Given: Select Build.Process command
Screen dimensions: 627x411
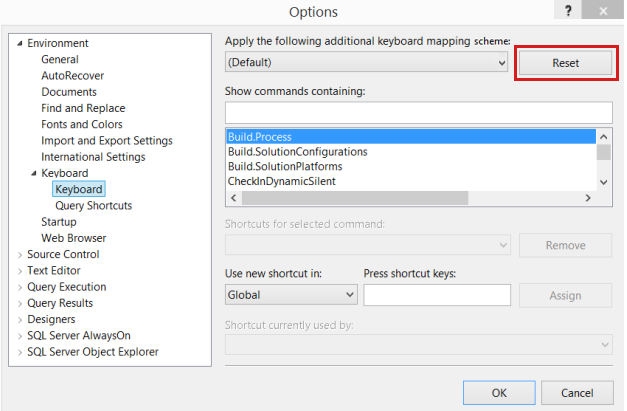Looking at the screenshot, I should (x=411, y=137).
